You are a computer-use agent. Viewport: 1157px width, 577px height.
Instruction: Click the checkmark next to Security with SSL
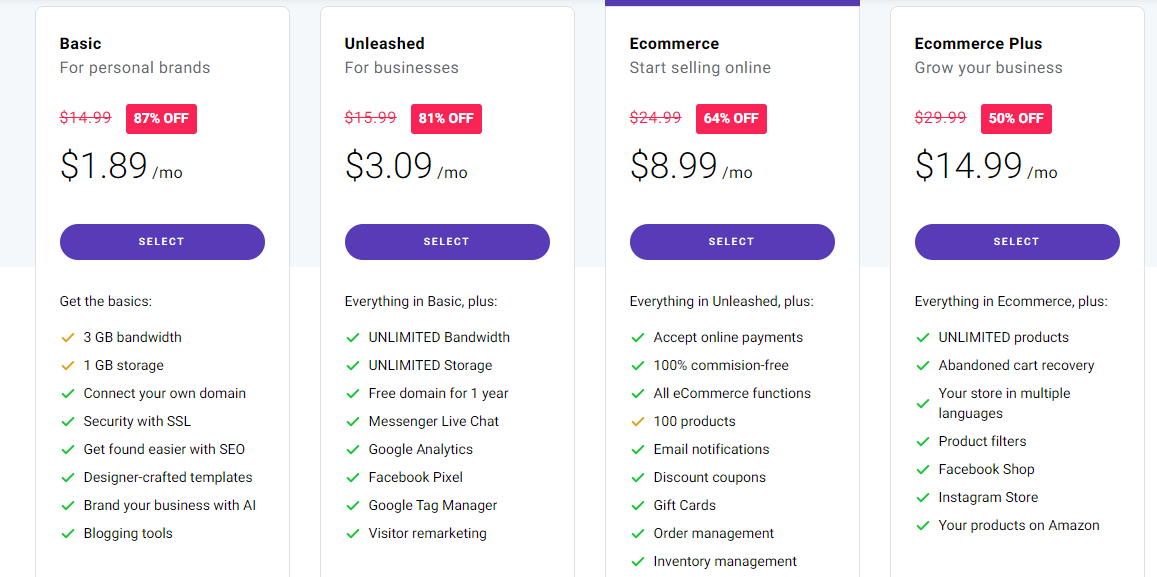[x=68, y=422]
